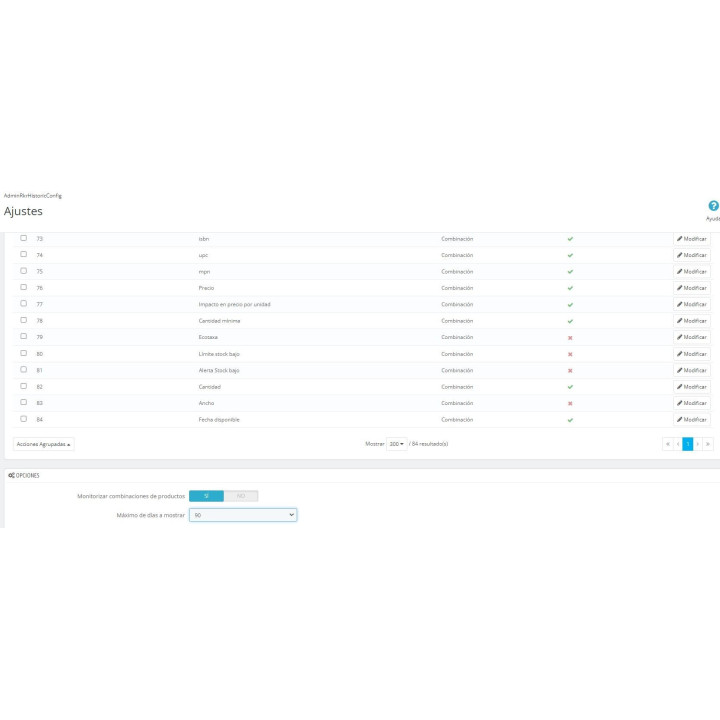Viewport: 720px width, 720px height.
Task: Select page 1 in pagination
Action: click(687, 444)
